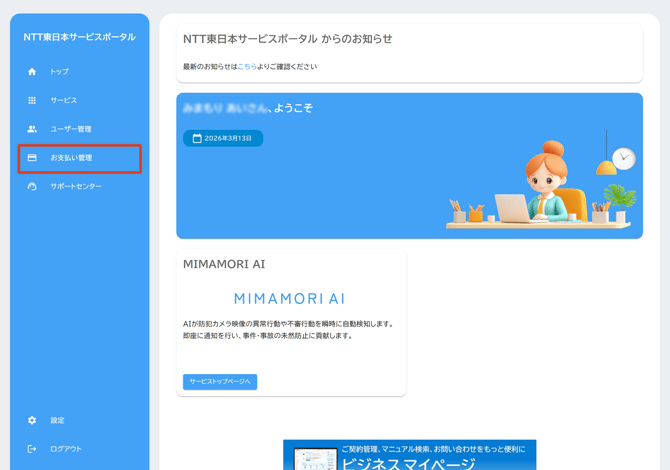This screenshot has height=470, width=670.
Task: Click the grid icon beside サービス
Action: pos(32,100)
